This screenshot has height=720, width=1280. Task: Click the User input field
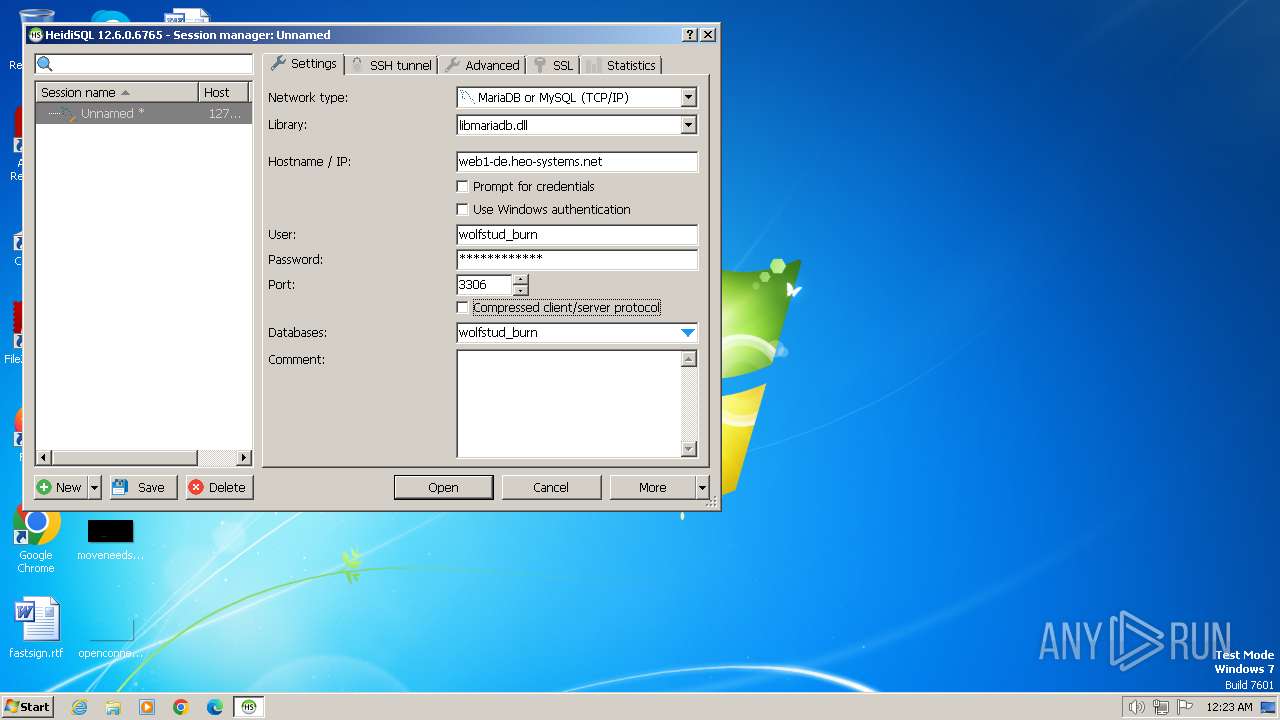tap(577, 235)
